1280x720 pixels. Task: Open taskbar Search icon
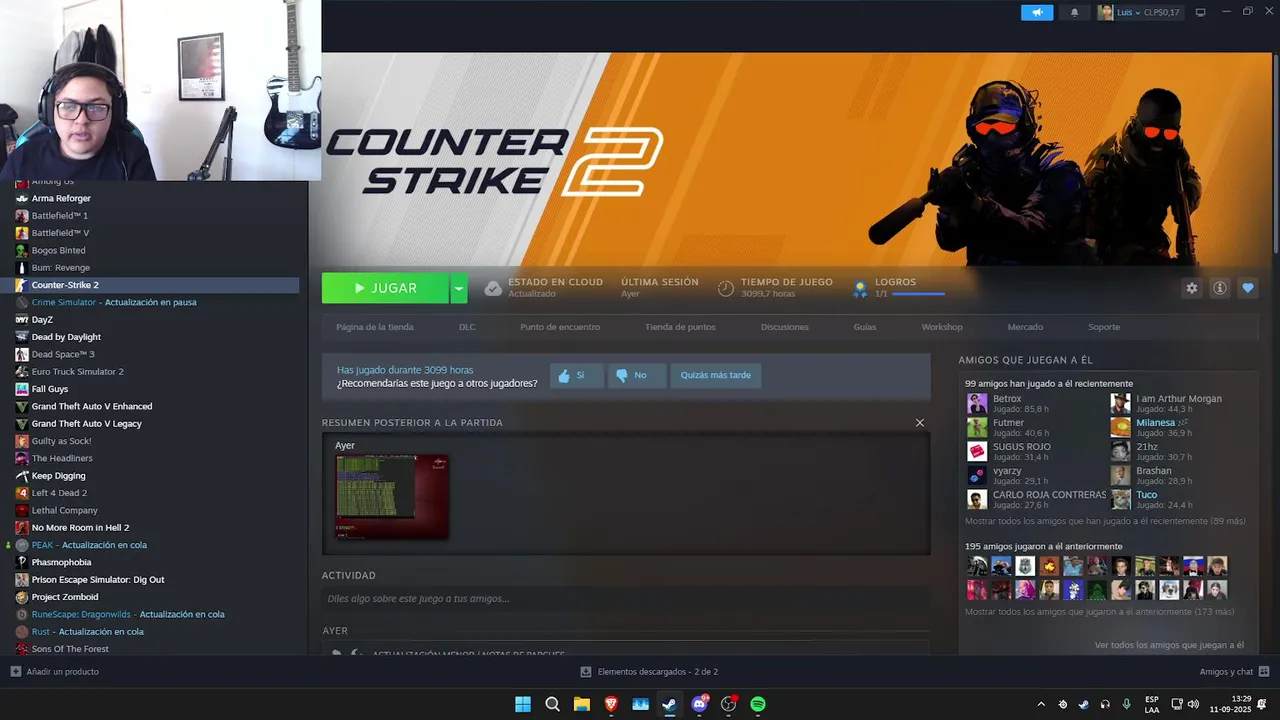coord(552,704)
